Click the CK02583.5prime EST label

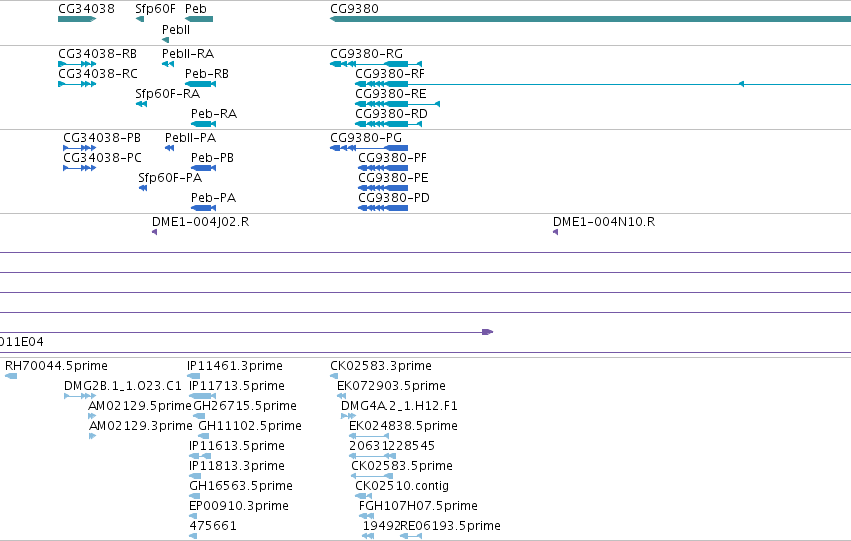402,466
